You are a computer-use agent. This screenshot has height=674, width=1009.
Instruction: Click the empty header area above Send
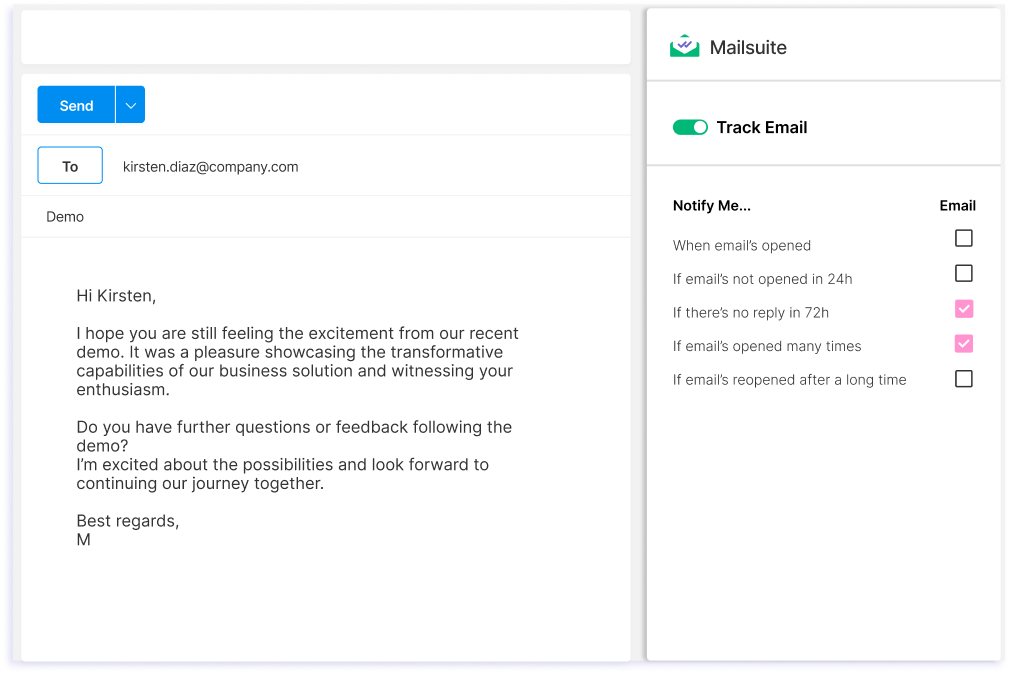325,38
